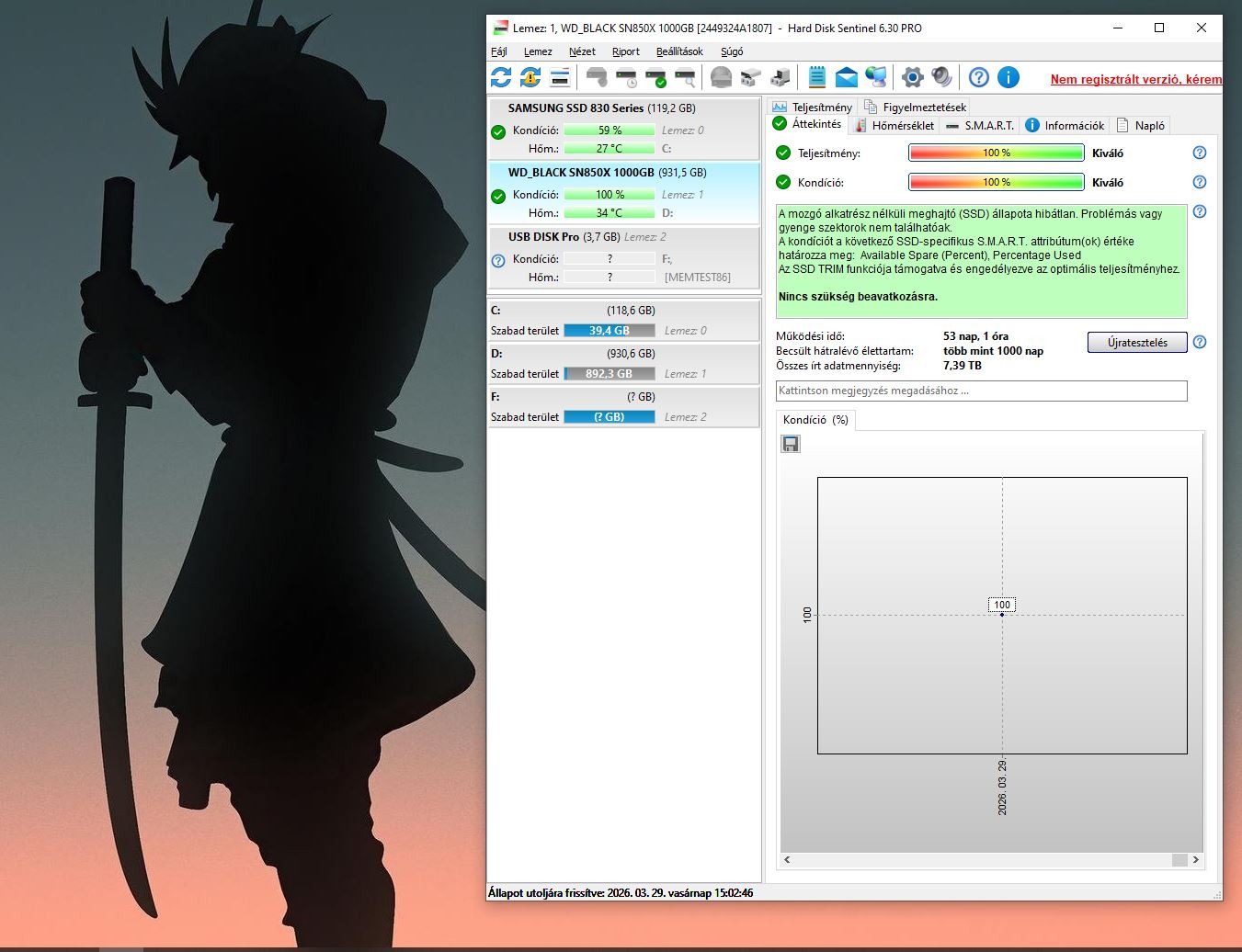Image resolution: width=1242 pixels, height=952 pixels.
Task: Open the Beállítások menu
Action: point(679,51)
